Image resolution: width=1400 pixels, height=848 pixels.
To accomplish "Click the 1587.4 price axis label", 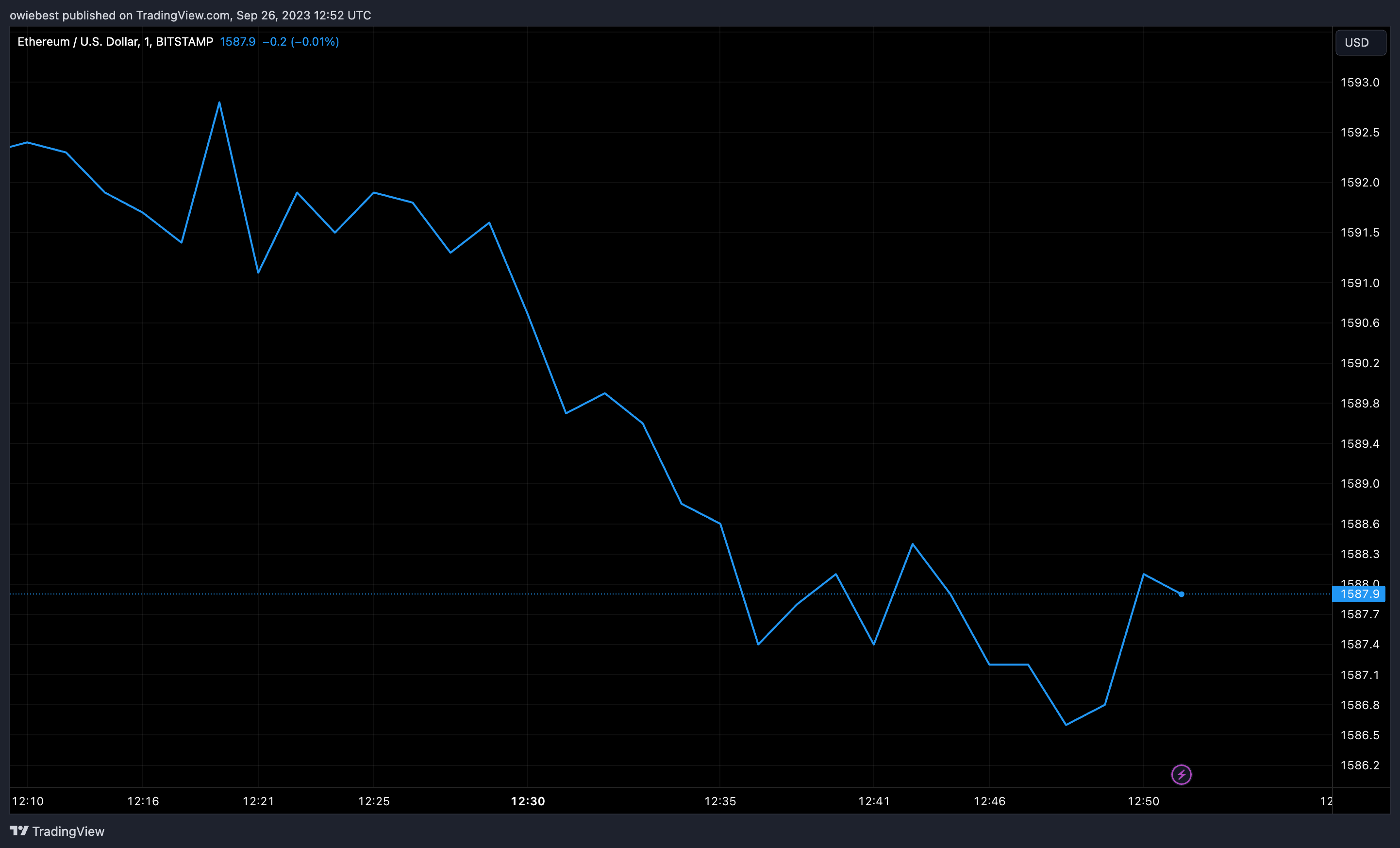I will tap(1360, 644).
